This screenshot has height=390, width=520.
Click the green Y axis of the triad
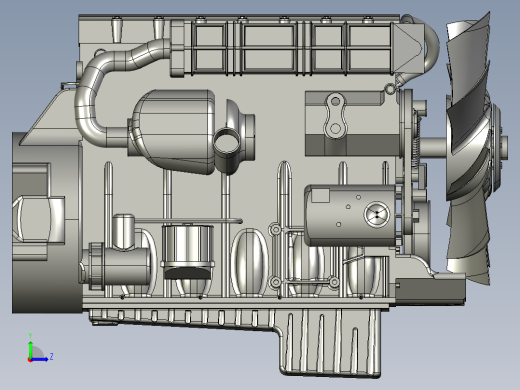[x=30, y=349]
